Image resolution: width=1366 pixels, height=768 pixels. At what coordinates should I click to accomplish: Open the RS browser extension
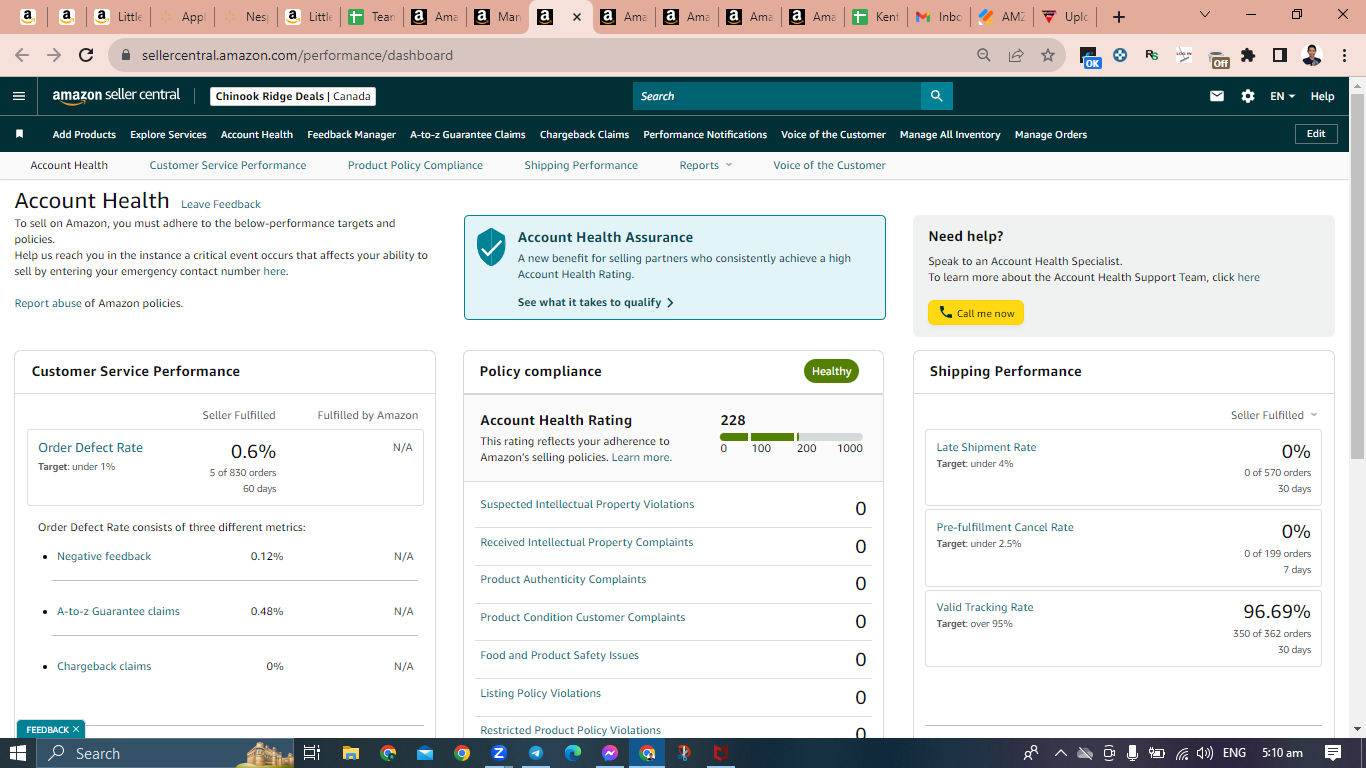click(1152, 55)
